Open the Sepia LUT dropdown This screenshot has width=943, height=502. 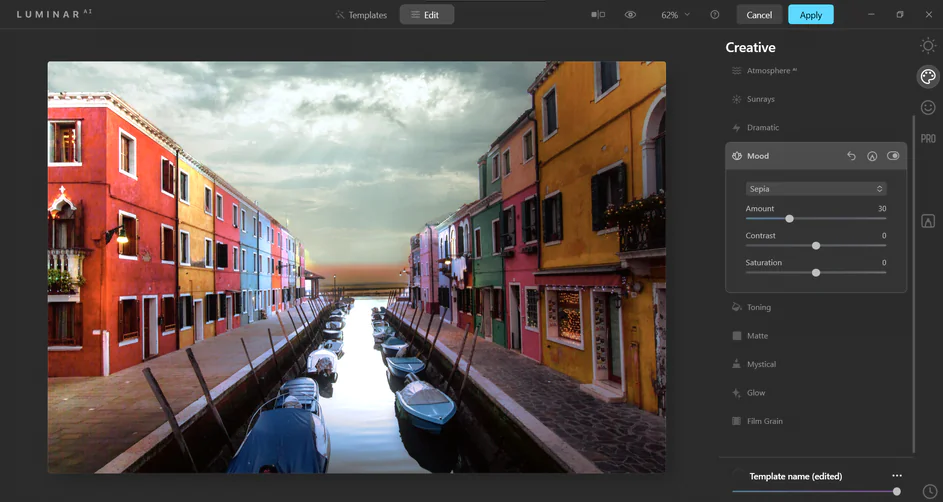(815, 189)
